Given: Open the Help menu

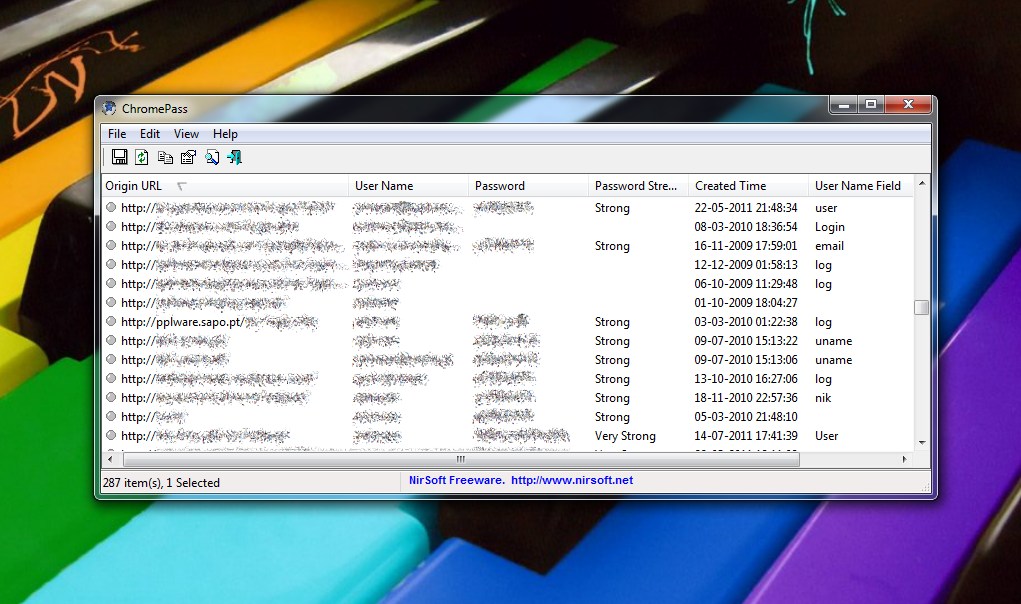Looking at the screenshot, I should (225, 133).
